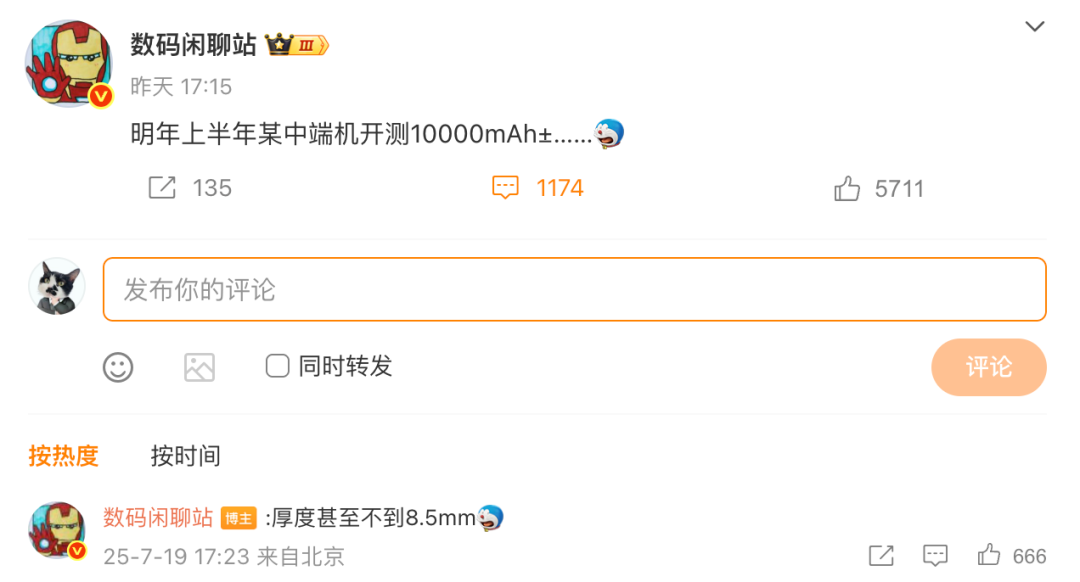Open the emoji picker smiley icon
The image size is (1080, 582).
(x=118, y=367)
